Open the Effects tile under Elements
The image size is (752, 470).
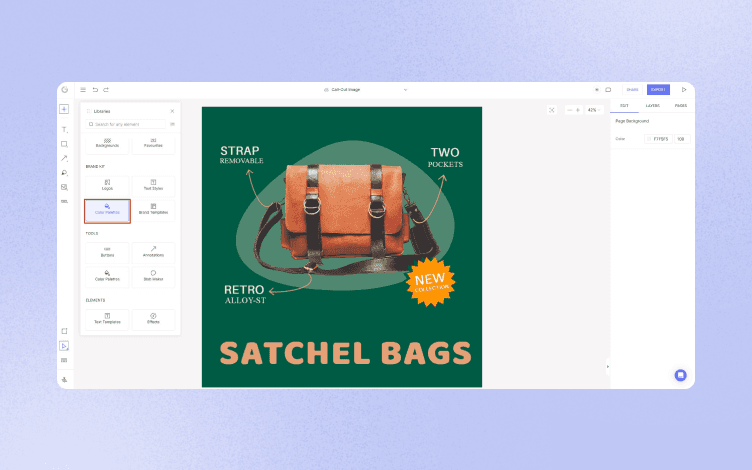coord(153,319)
